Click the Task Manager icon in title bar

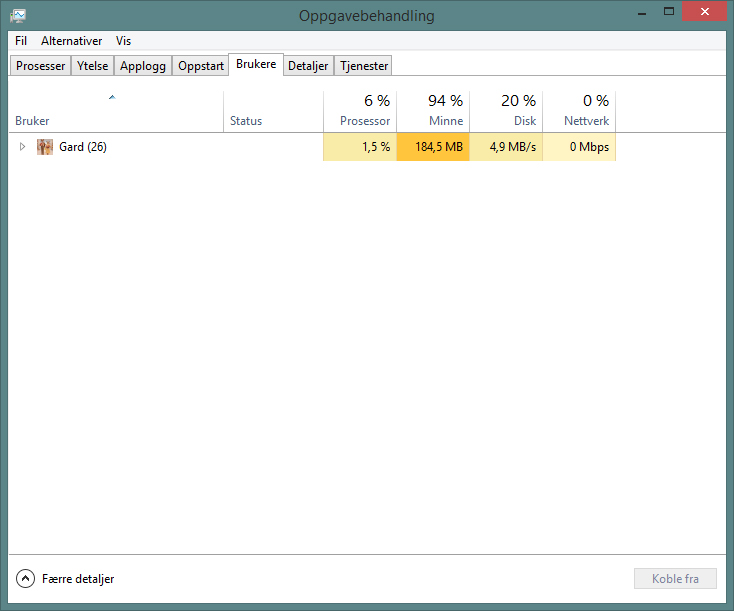point(17,15)
